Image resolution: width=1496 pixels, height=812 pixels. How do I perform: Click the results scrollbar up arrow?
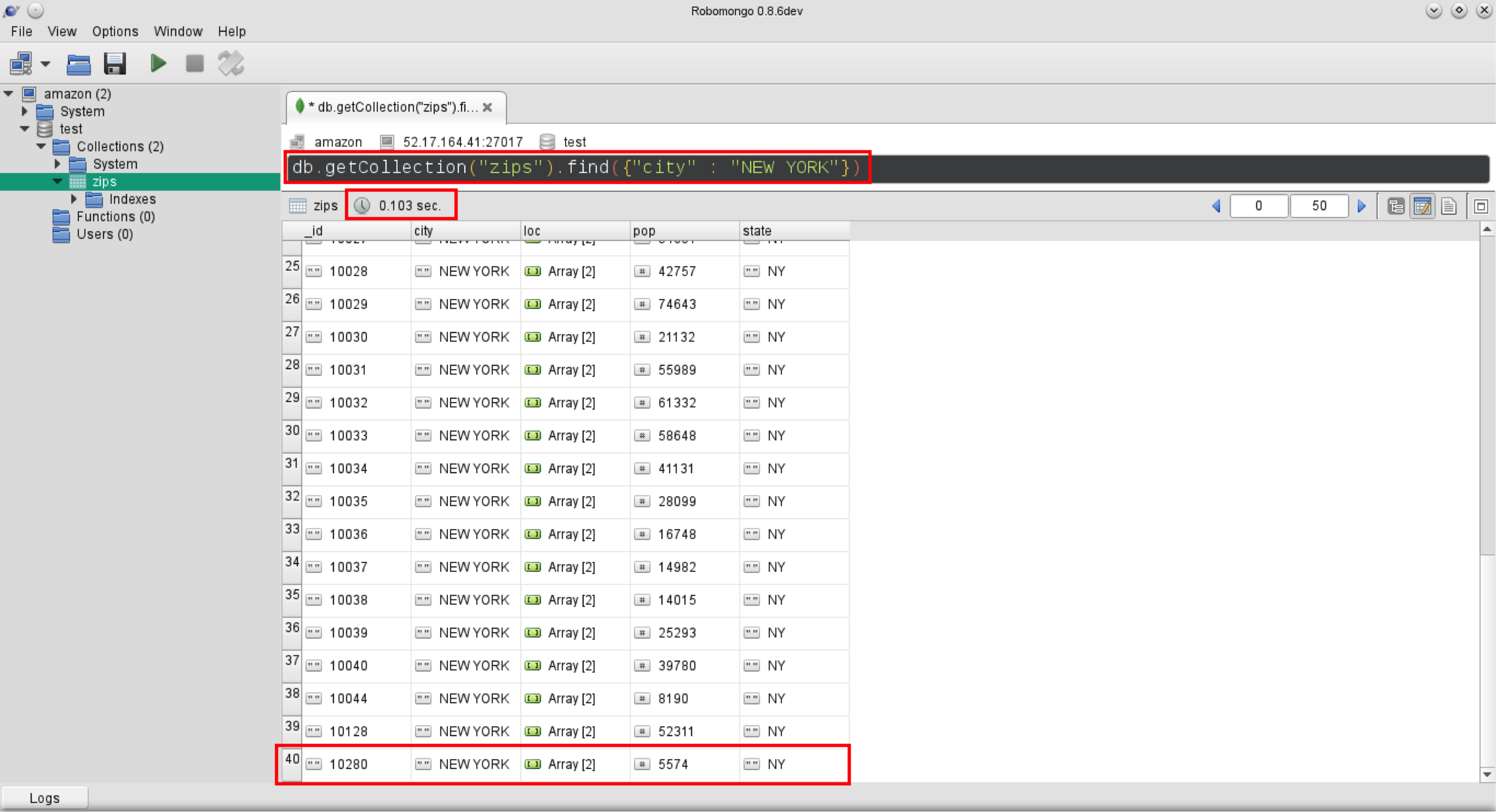pyautogui.click(x=1487, y=229)
